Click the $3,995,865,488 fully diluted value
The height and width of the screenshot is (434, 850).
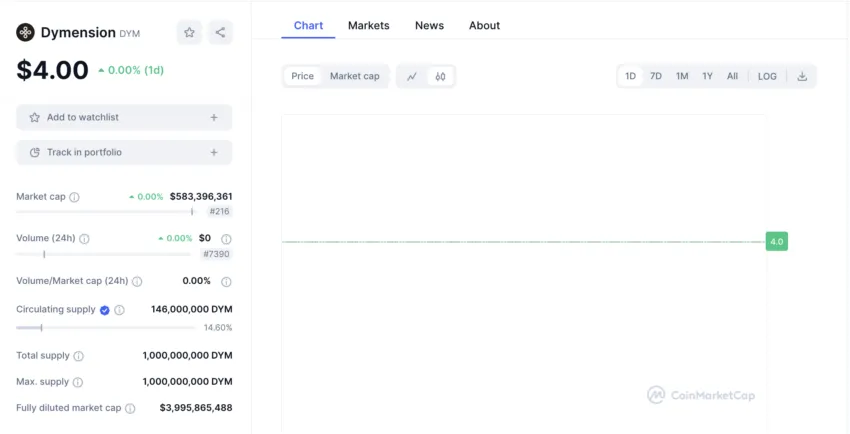point(196,407)
